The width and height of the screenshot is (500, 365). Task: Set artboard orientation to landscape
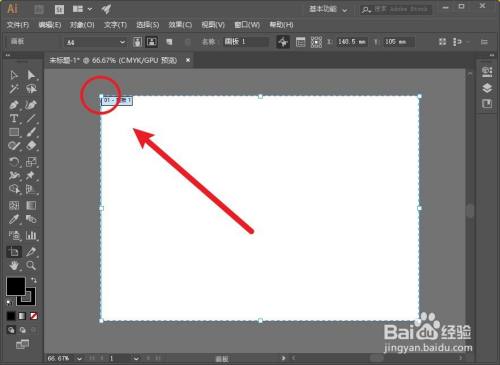click(152, 42)
